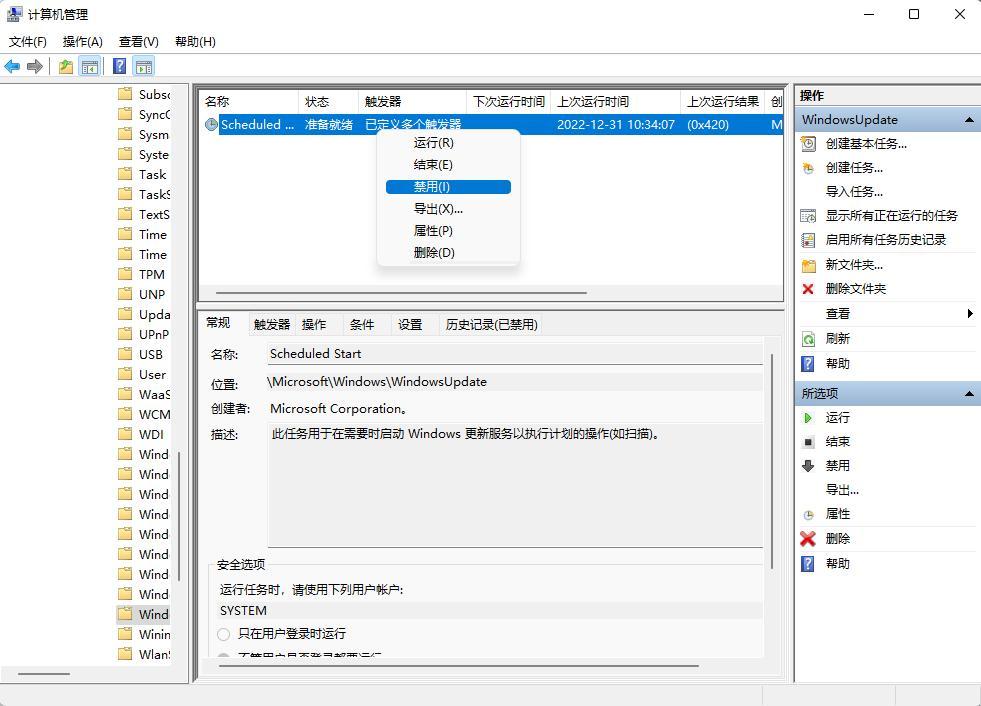Select the 只在用户登录时运行 radio button
This screenshot has width=981, height=706.
pos(223,634)
